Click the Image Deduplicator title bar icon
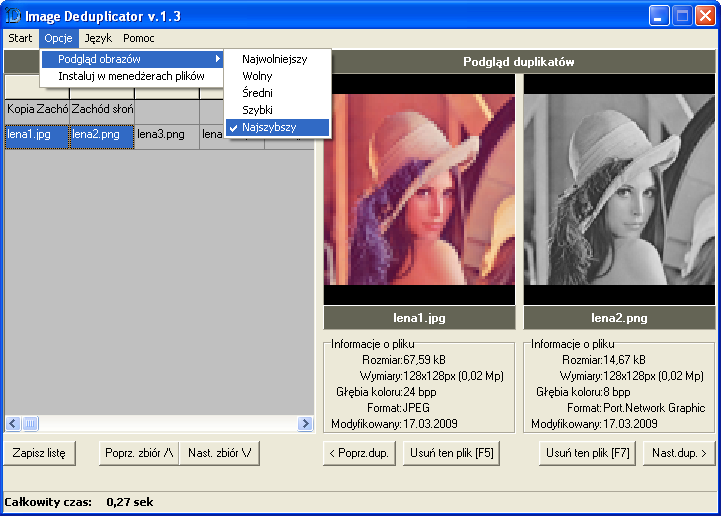This screenshot has height=516, width=721. point(13,16)
